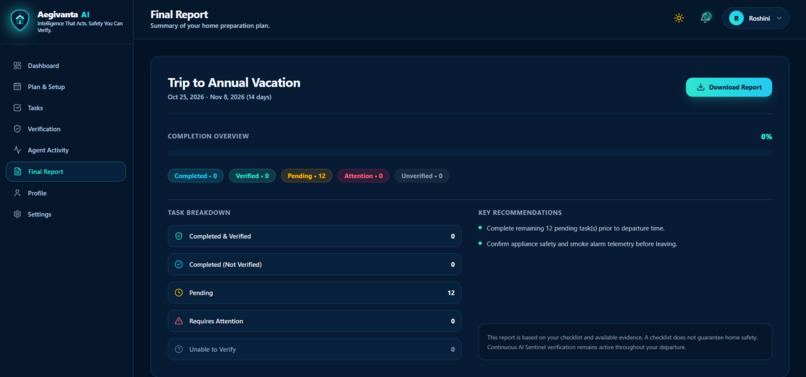Click the AI Sentinel disclaimer note
Screen dimensions: 806x377
point(625,342)
